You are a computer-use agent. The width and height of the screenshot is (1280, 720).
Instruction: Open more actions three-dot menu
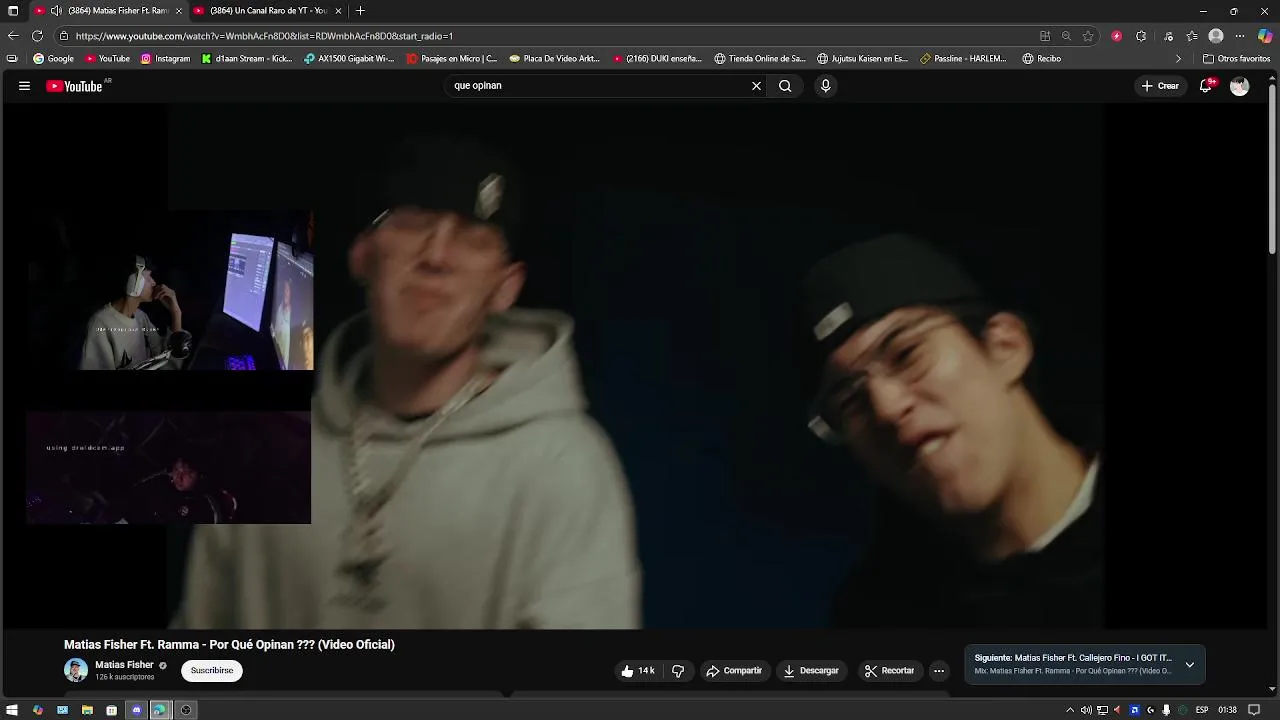939,671
